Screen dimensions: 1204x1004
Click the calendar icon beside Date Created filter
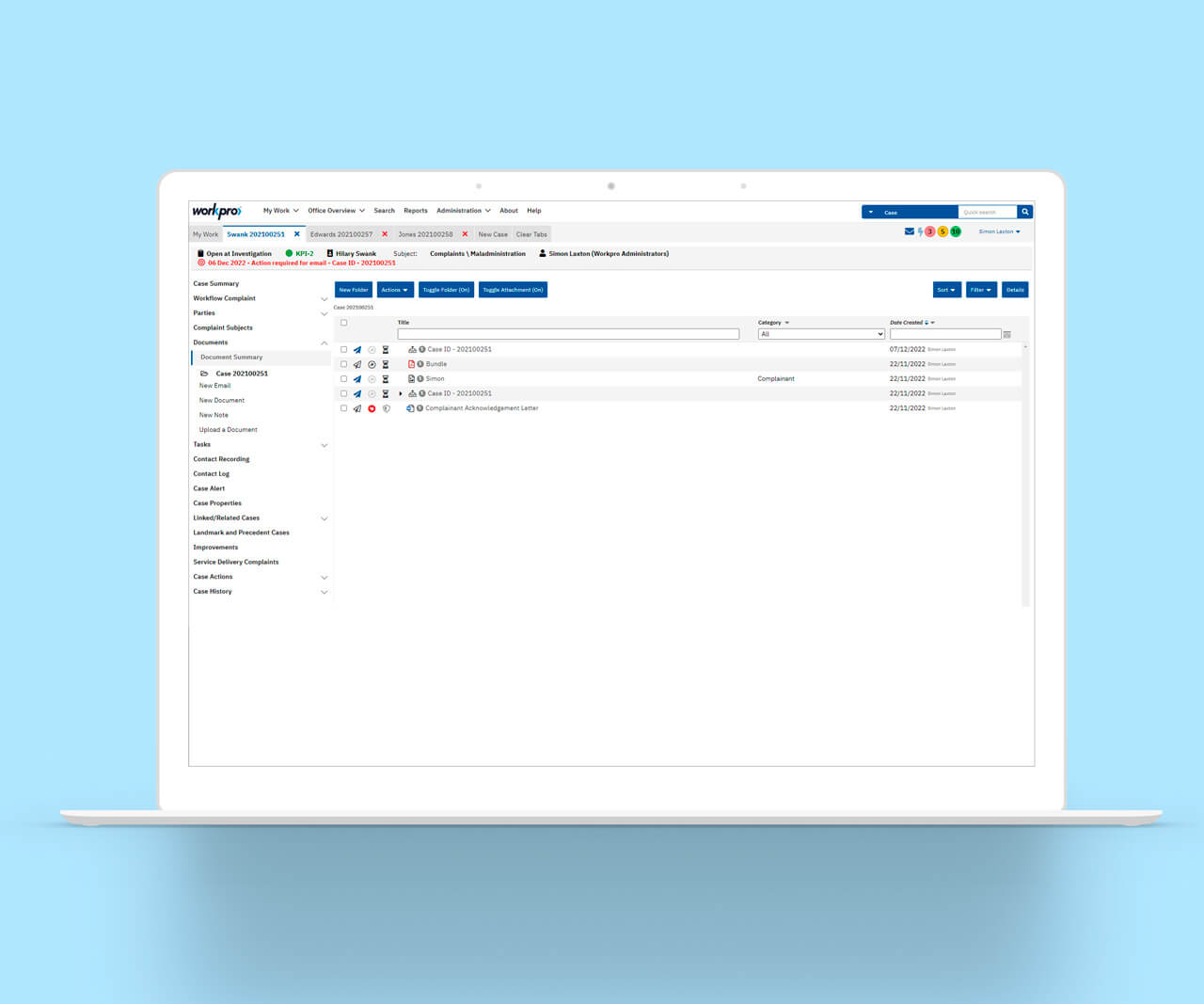tap(1007, 333)
